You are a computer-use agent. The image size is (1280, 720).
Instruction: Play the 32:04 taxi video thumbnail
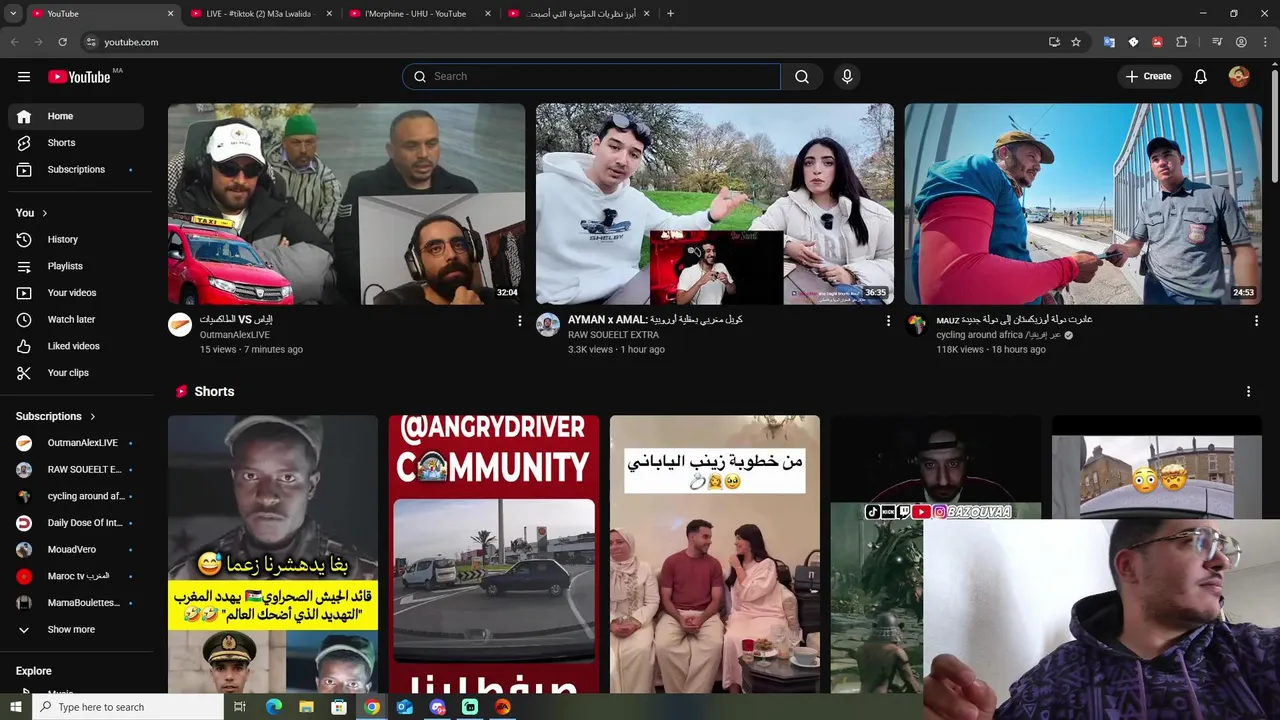click(x=346, y=204)
